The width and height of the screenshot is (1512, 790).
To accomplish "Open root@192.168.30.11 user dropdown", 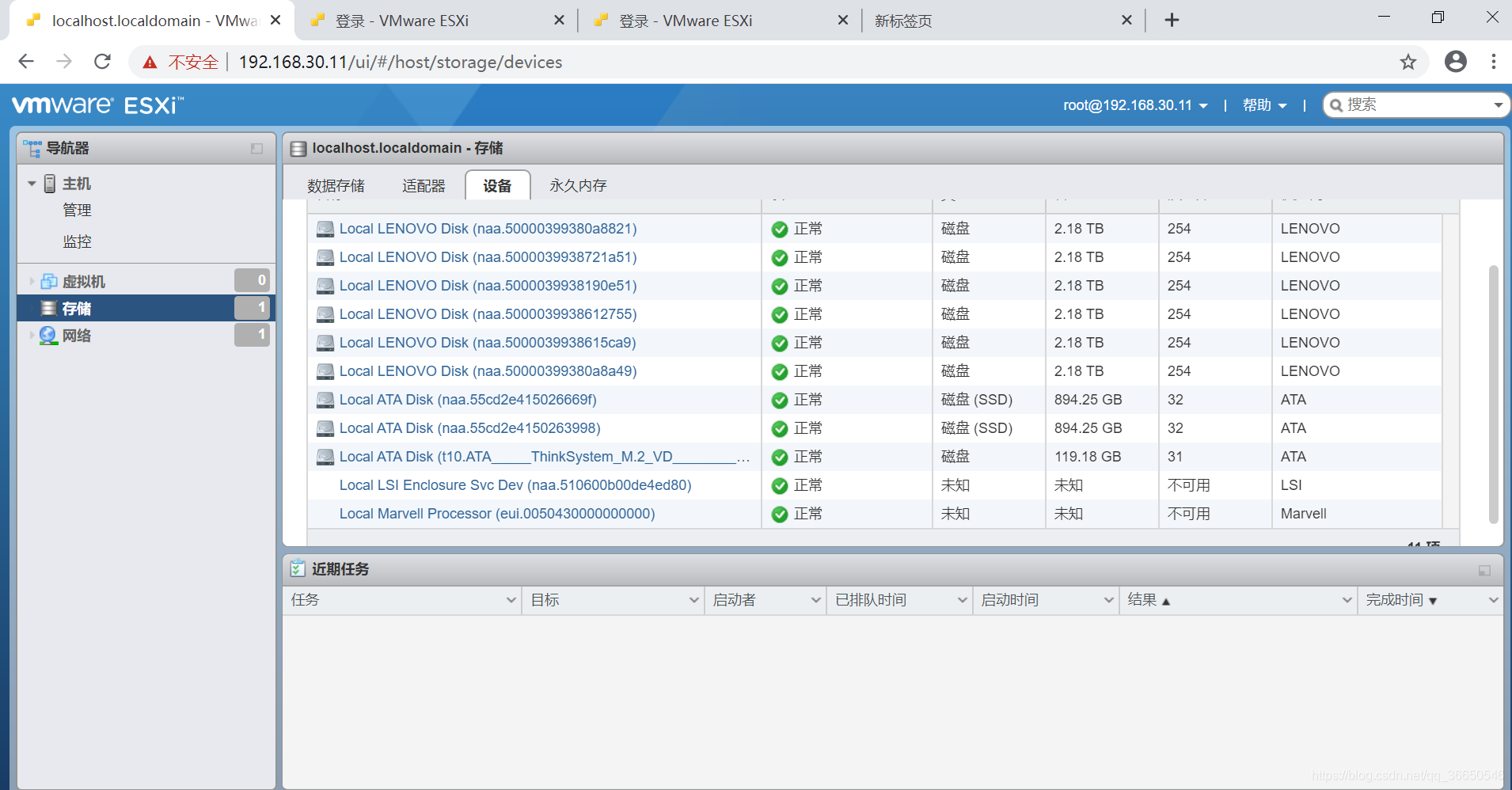I will (1135, 105).
